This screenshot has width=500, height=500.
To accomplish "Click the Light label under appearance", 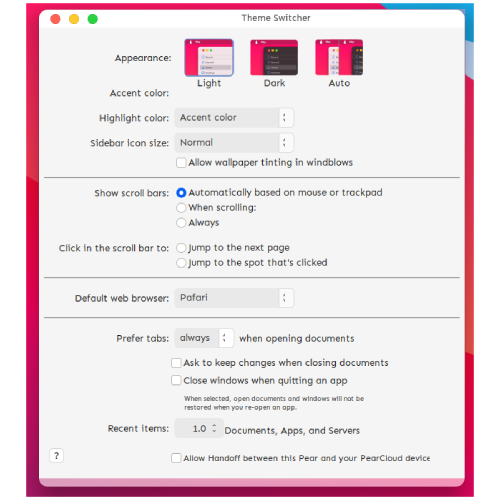I will click(209, 83).
